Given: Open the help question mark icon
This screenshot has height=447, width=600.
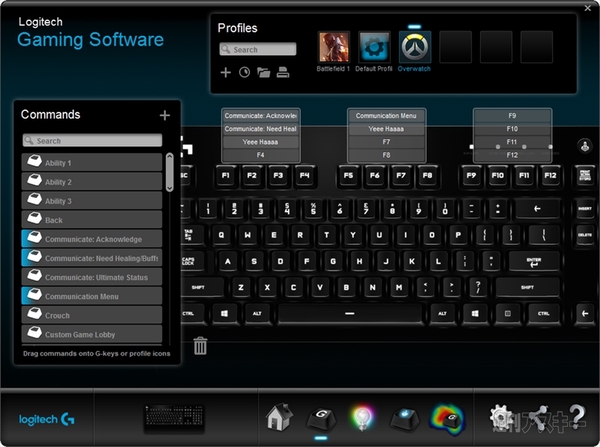Looking at the screenshot, I should click(x=577, y=417).
